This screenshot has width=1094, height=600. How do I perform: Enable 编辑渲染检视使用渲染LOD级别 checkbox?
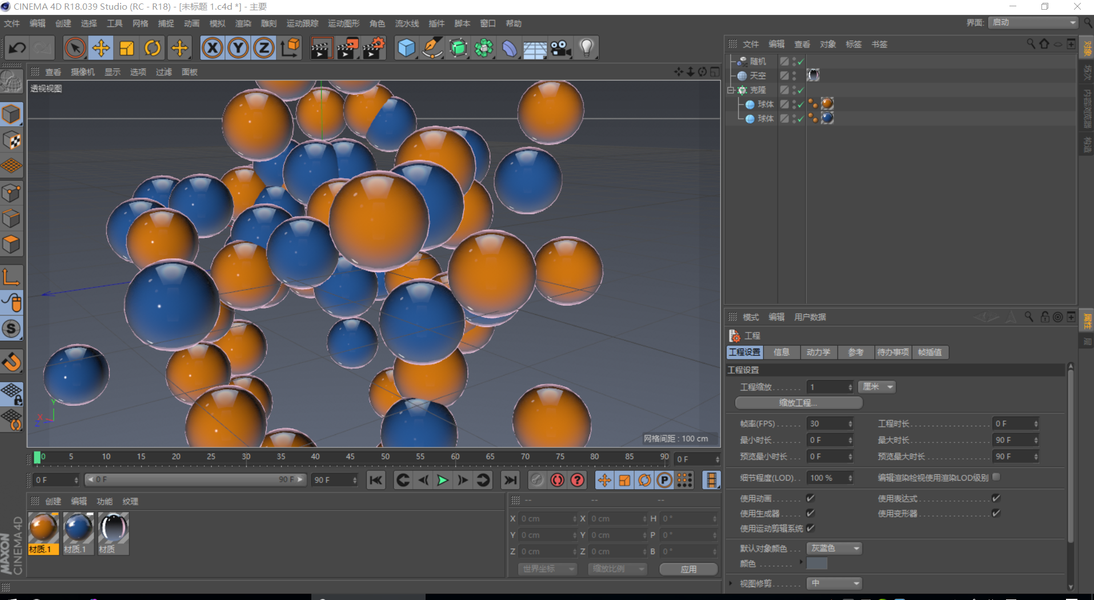(996, 478)
